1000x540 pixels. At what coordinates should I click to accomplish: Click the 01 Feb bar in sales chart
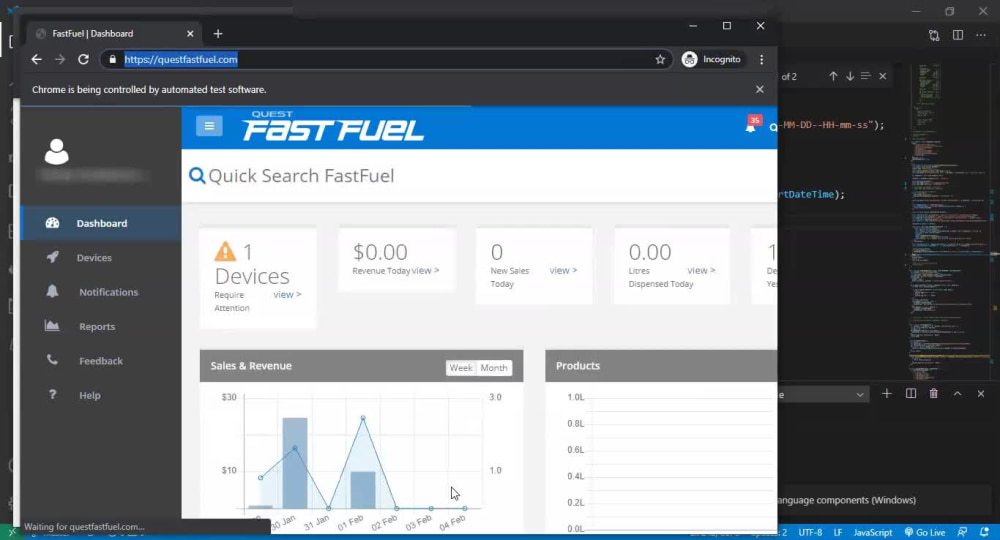point(363,490)
